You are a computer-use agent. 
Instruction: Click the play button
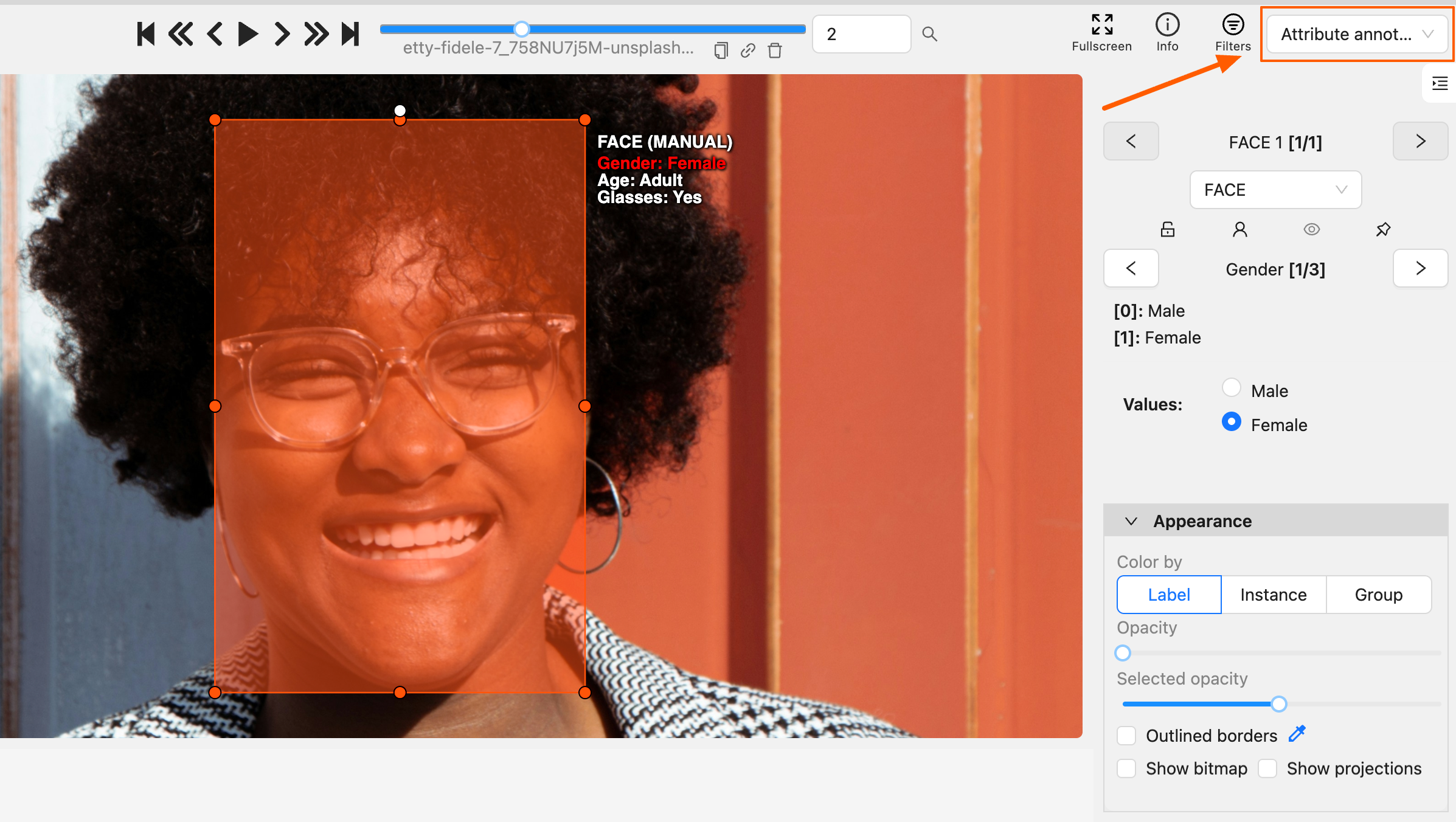click(248, 34)
